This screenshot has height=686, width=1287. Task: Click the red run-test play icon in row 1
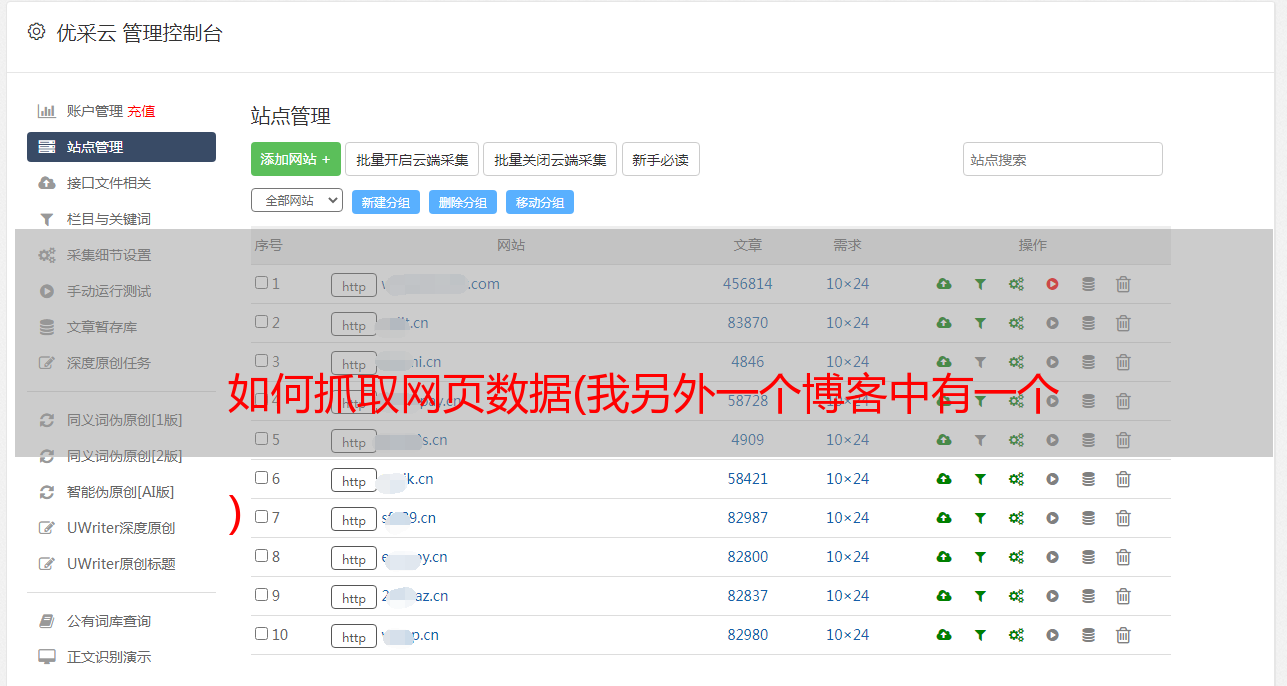pos(1052,284)
